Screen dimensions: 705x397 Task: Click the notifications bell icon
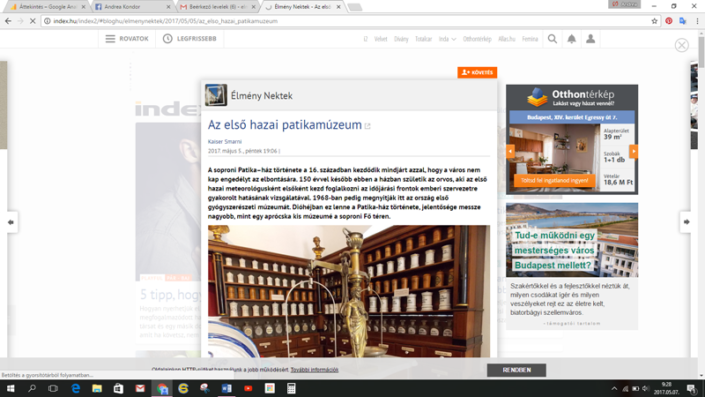click(571, 39)
